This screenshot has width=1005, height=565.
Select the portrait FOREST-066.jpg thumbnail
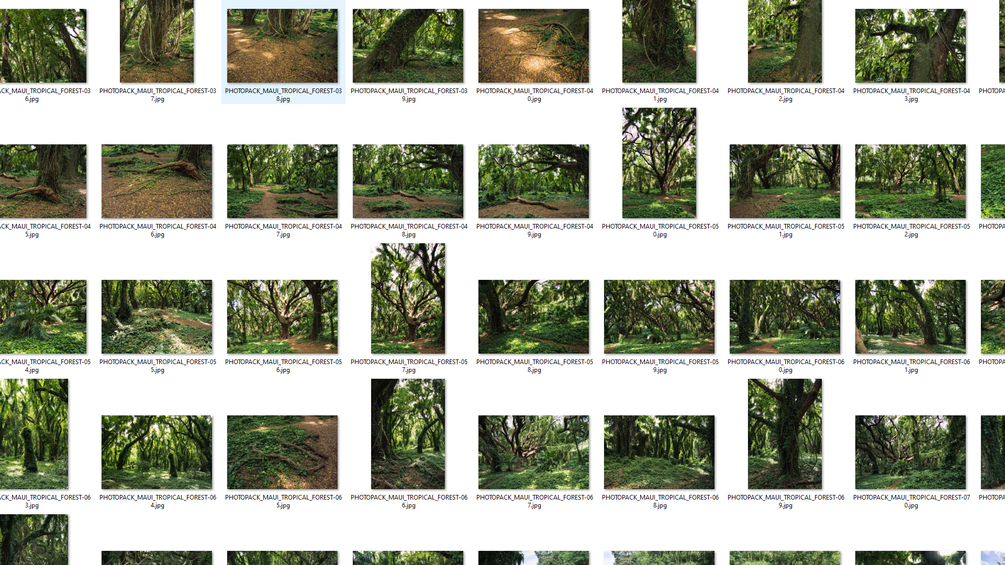[408, 434]
